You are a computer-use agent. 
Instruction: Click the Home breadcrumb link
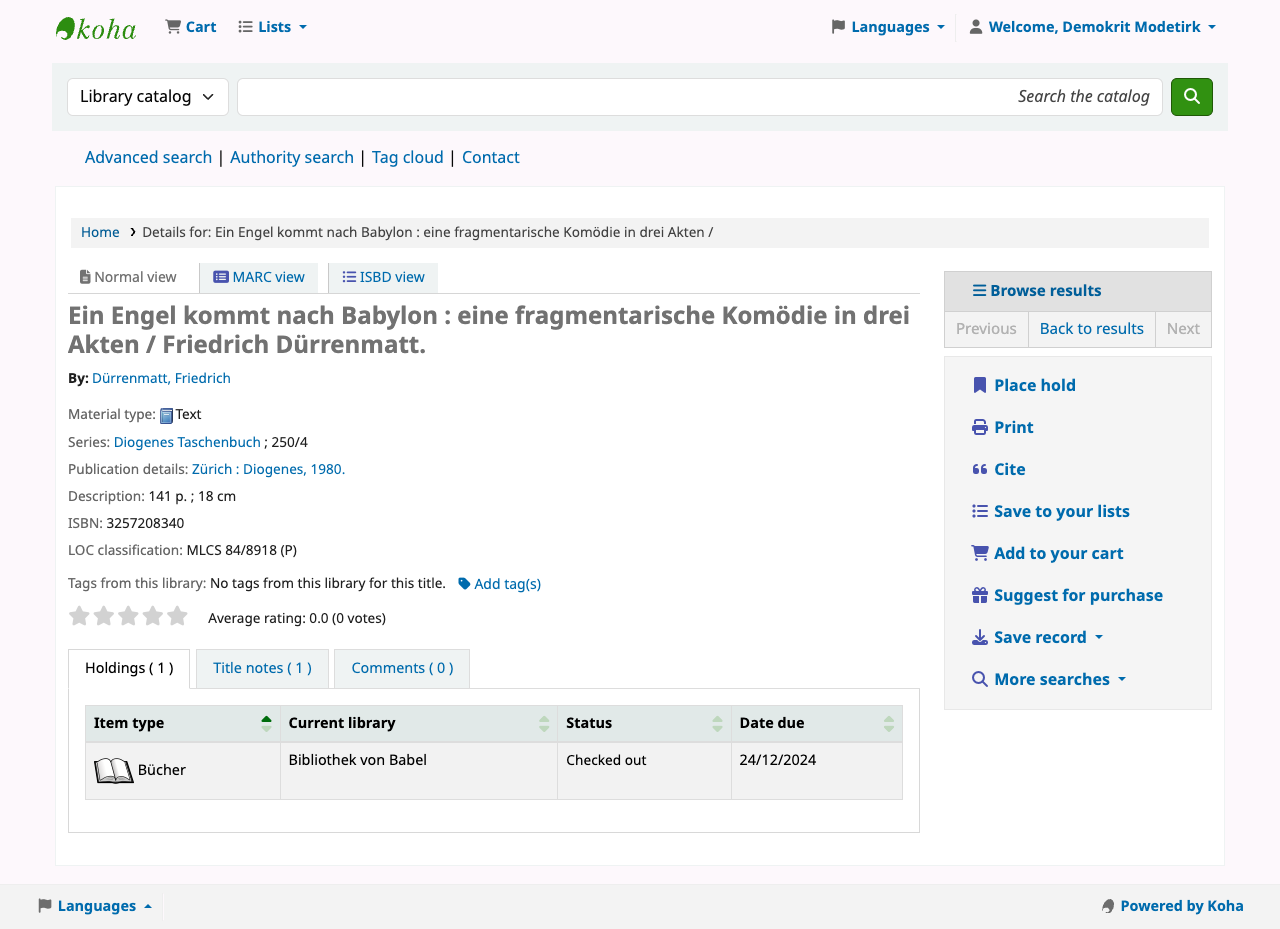coord(100,233)
